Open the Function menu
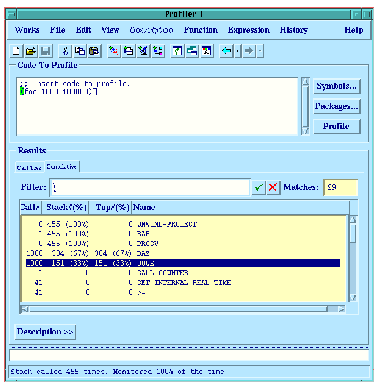The image size is (379, 390). [x=201, y=30]
